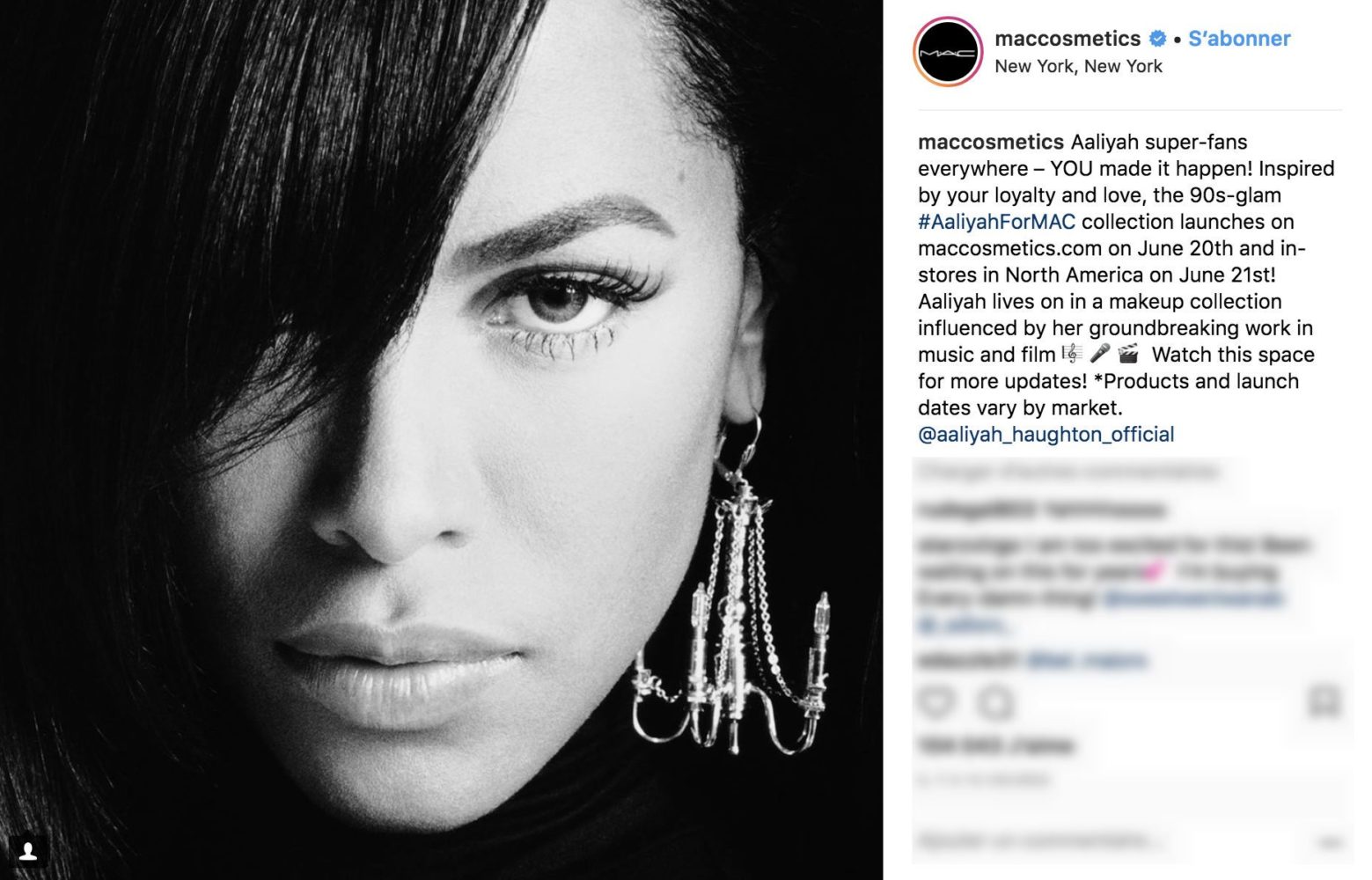Viewport: 1372px width, 880px height.
Task: Open comments with the speech bubble icon
Action: (995, 702)
